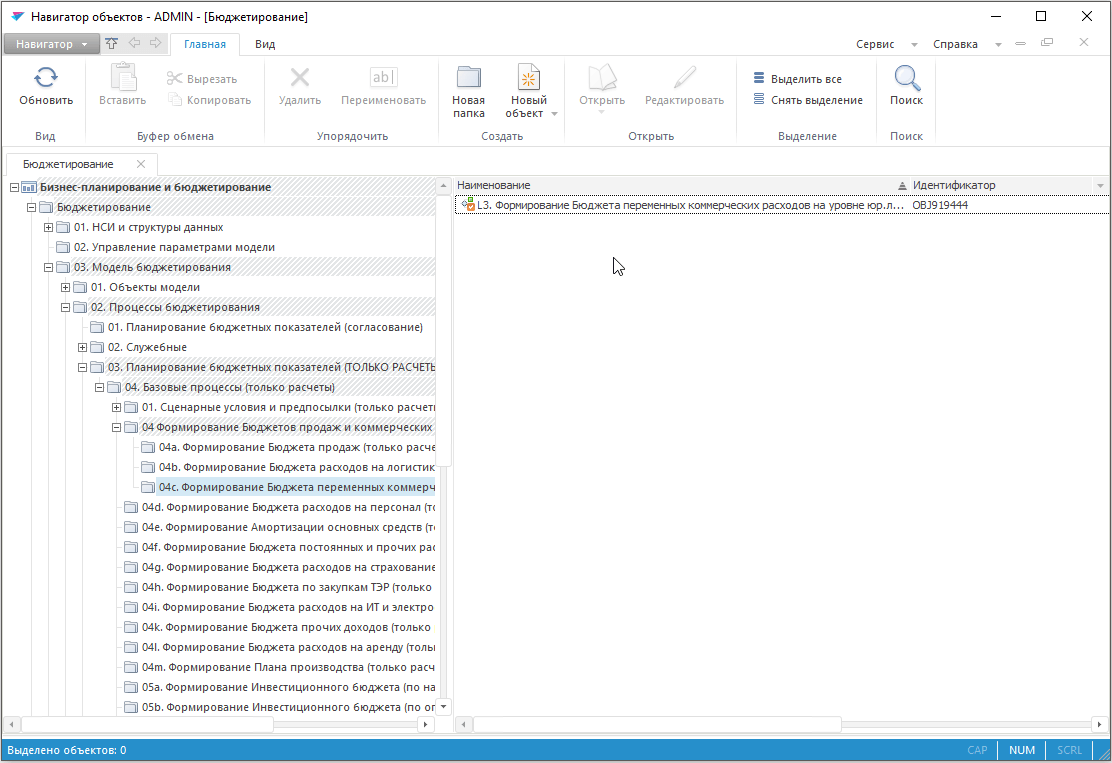
Task: Close the Бюджетирование document tab
Action: [141, 164]
